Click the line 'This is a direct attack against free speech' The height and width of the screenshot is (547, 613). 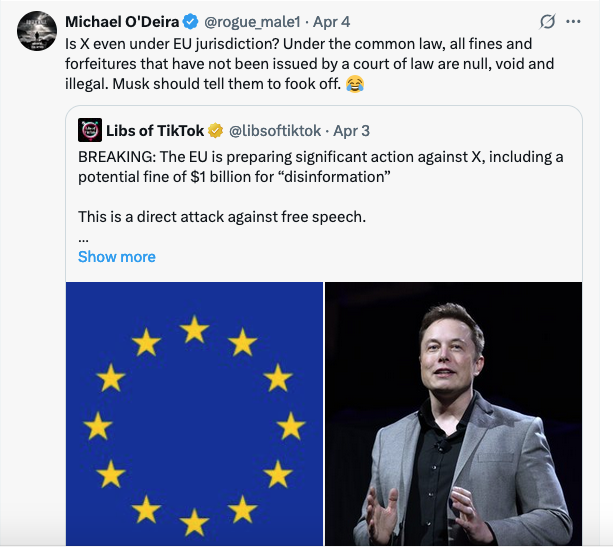223,215
